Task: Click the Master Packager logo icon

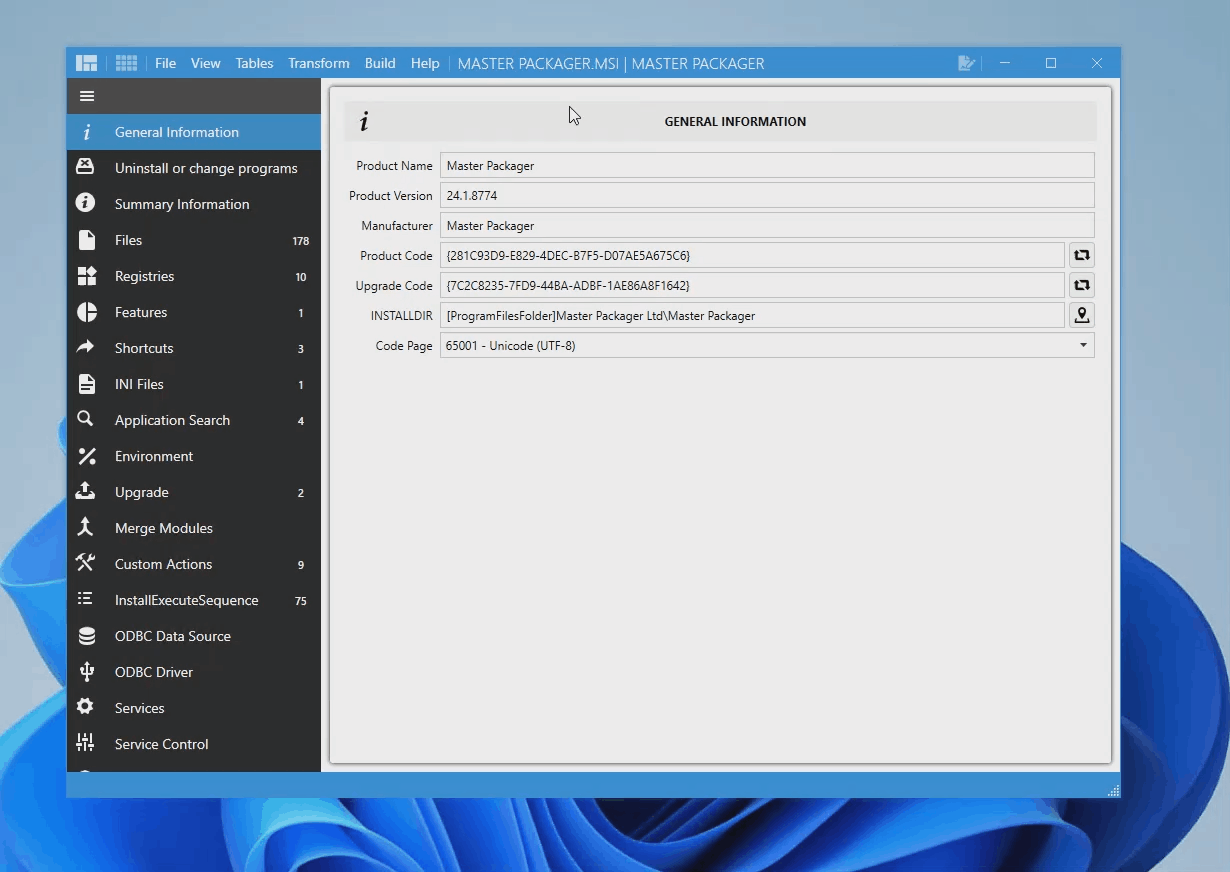Action: click(x=87, y=63)
